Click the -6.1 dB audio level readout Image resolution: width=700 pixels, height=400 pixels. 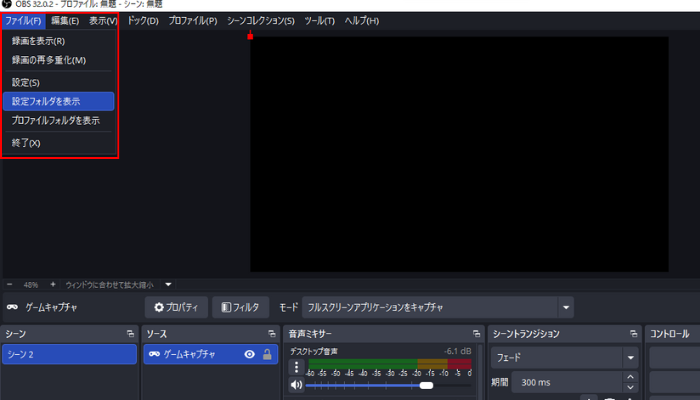(x=458, y=351)
